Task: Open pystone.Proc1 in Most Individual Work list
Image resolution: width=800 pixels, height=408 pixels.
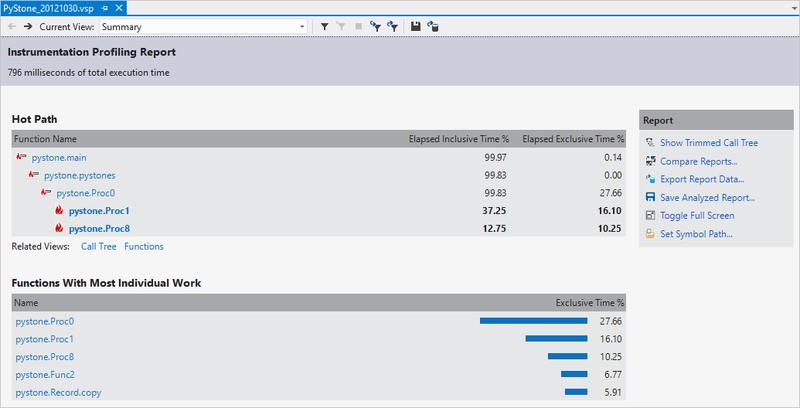Action: click(x=44, y=339)
